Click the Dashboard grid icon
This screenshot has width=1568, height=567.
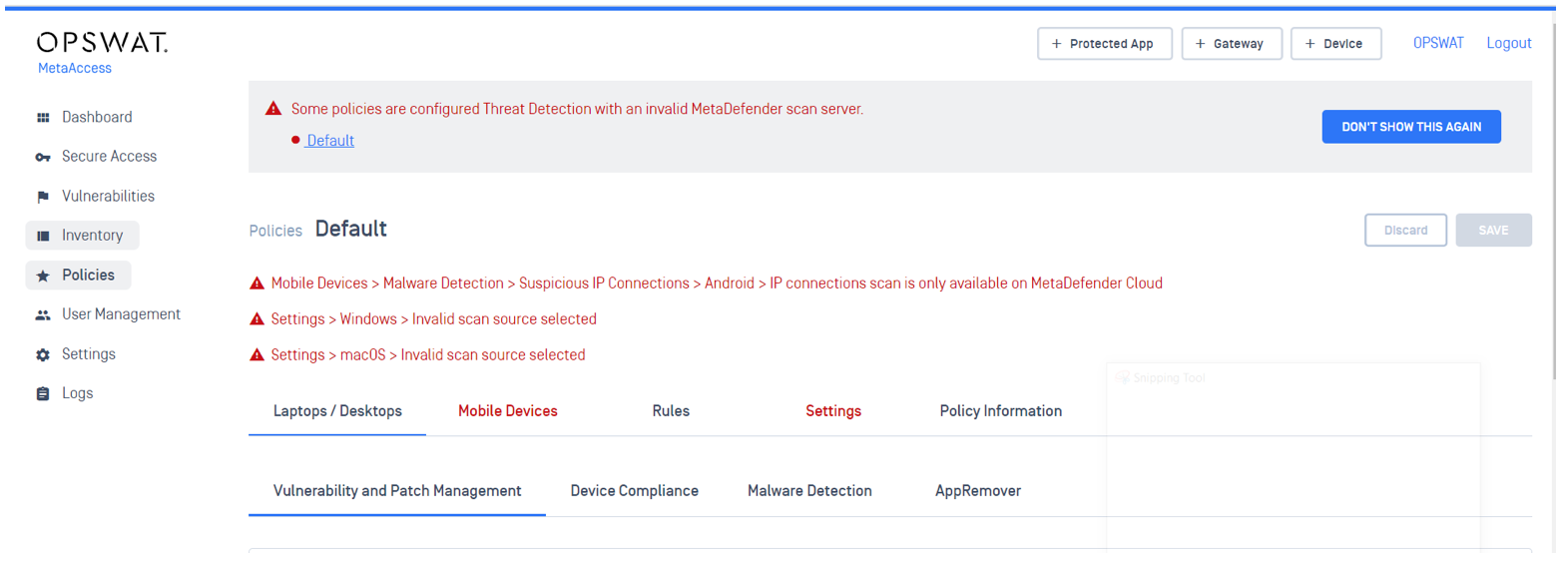tap(43, 118)
